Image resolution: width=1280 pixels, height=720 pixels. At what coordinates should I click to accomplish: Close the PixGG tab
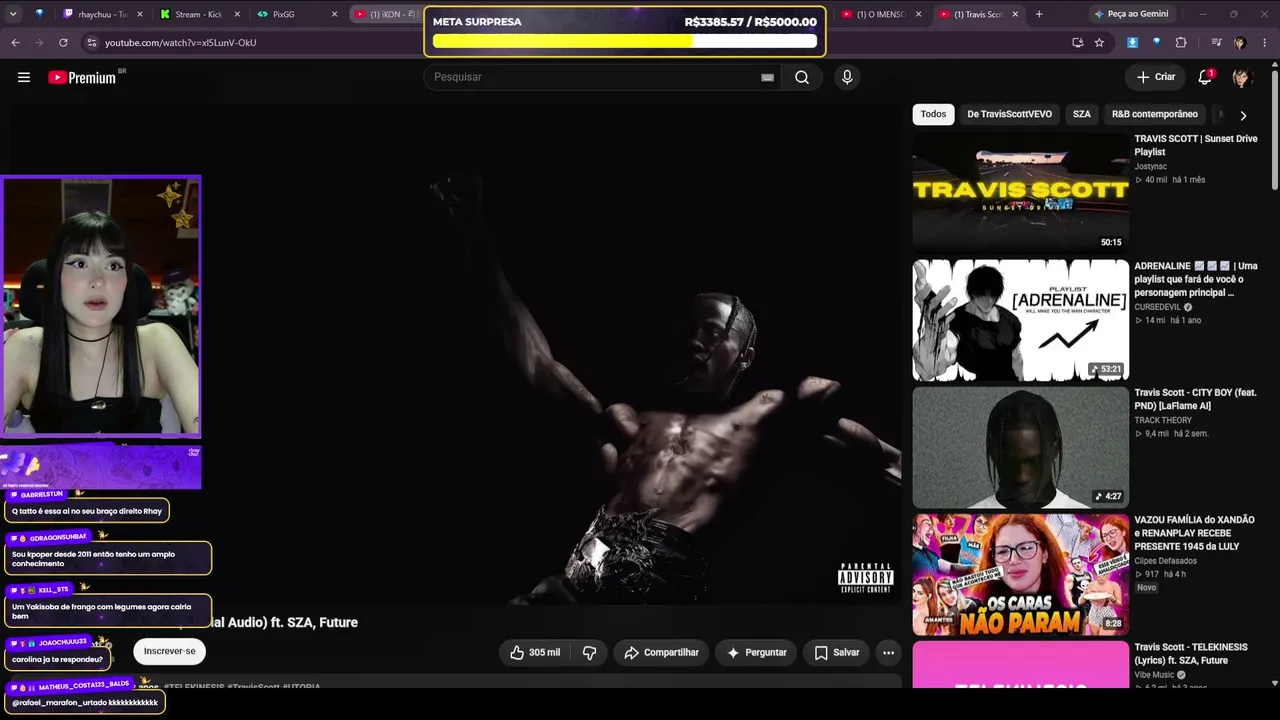coord(335,14)
